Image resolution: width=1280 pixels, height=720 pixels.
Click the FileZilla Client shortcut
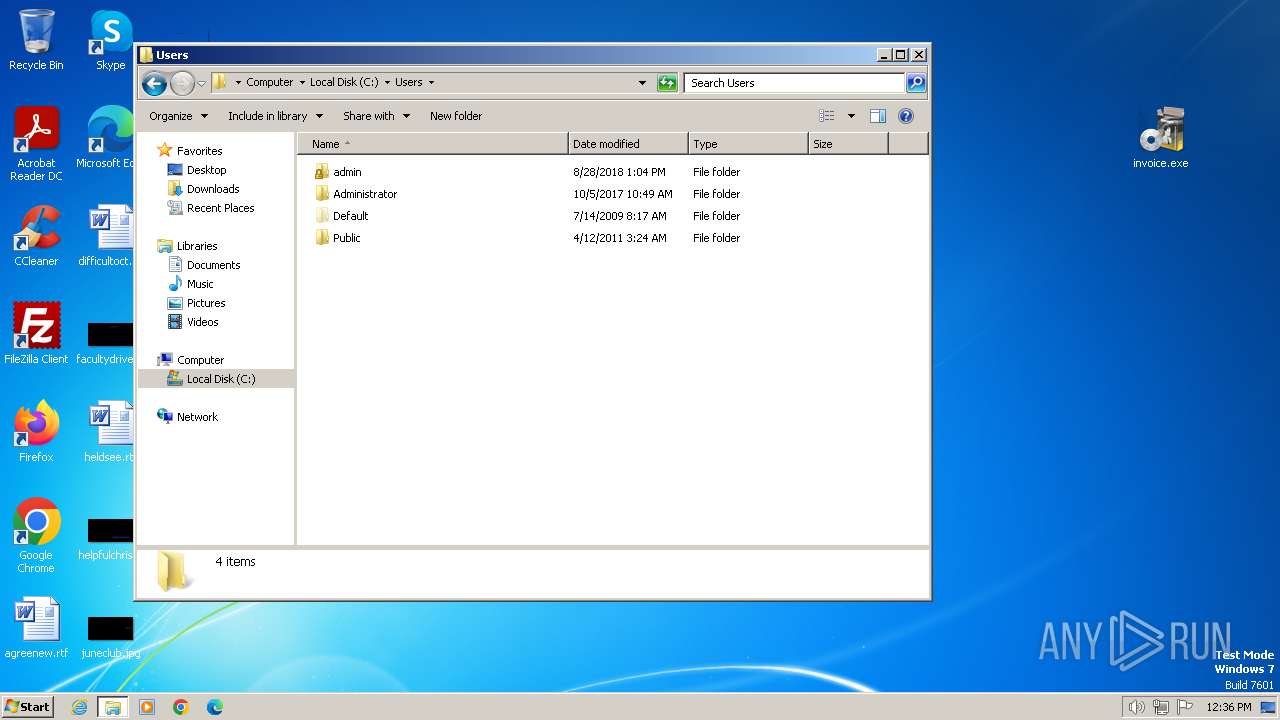[36, 334]
